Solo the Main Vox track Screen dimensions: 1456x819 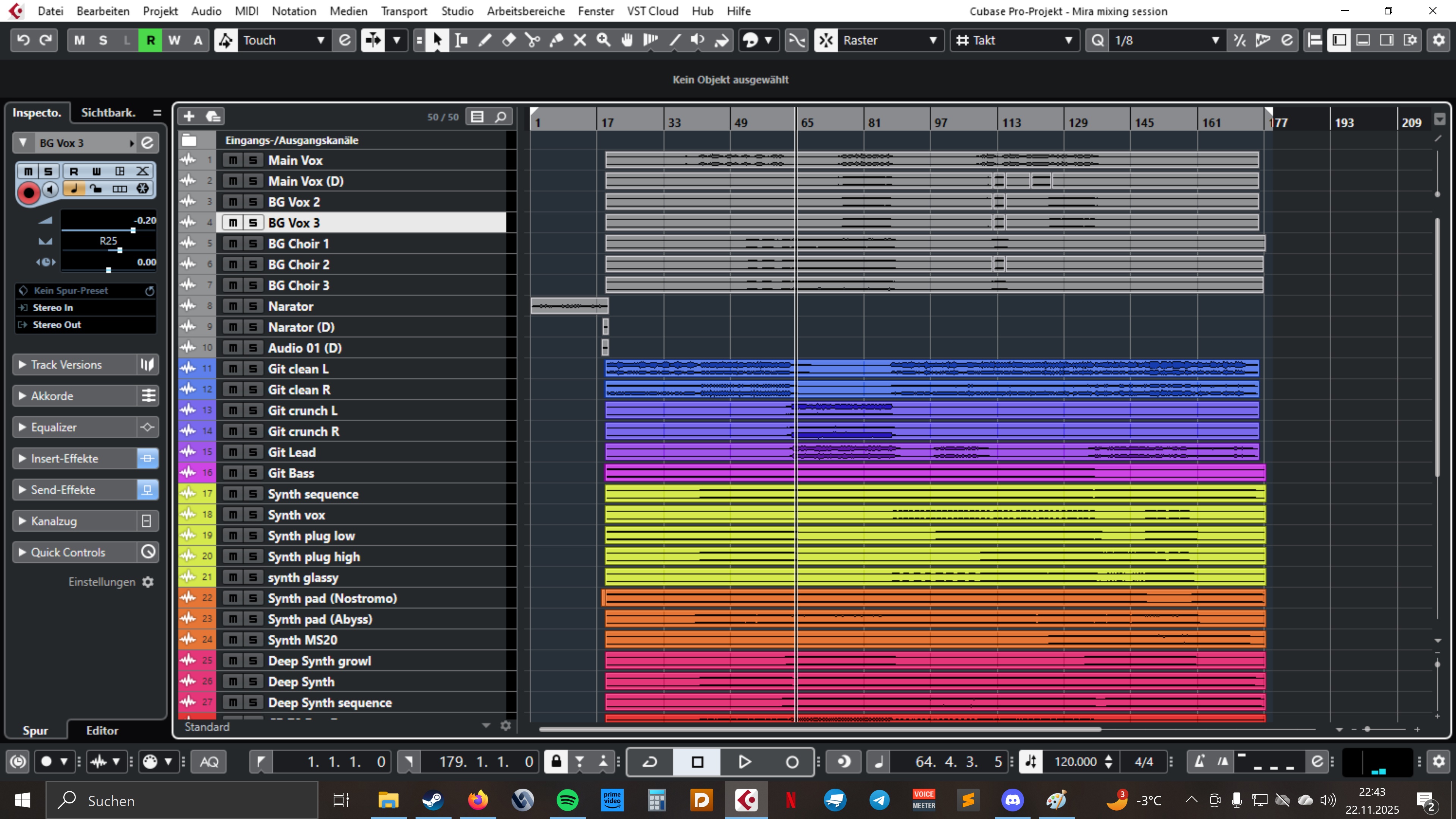coord(253,160)
